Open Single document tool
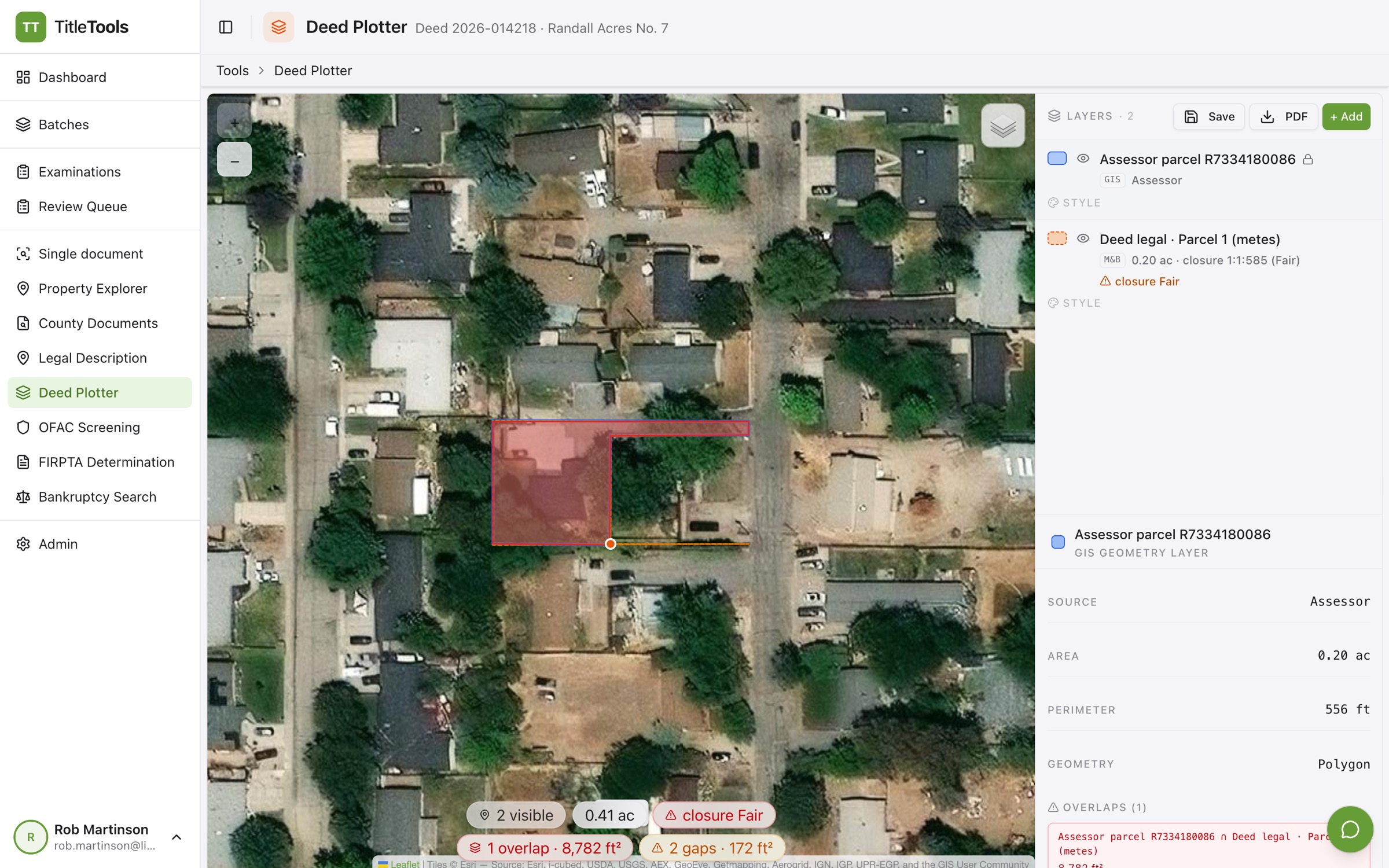Screen dimensions: 1389x868 click(x=100, y=253)
